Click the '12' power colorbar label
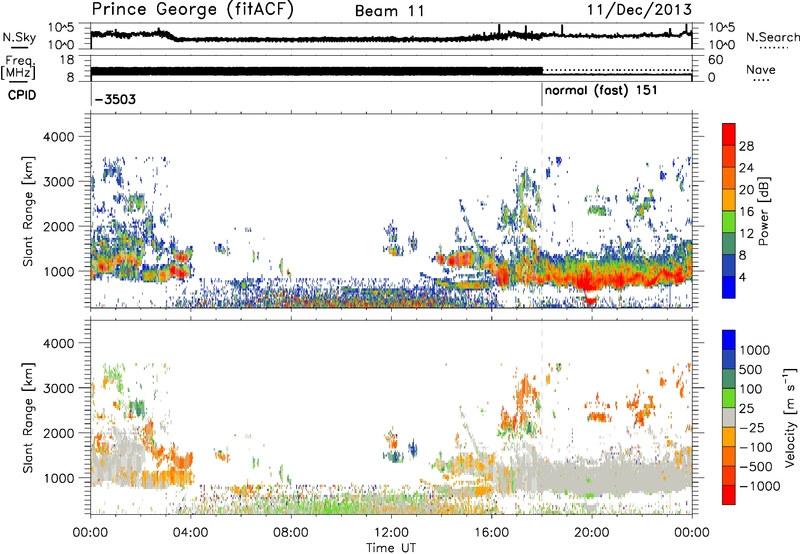Viewport: 800px width, 554px height. [x=746, y=233]
